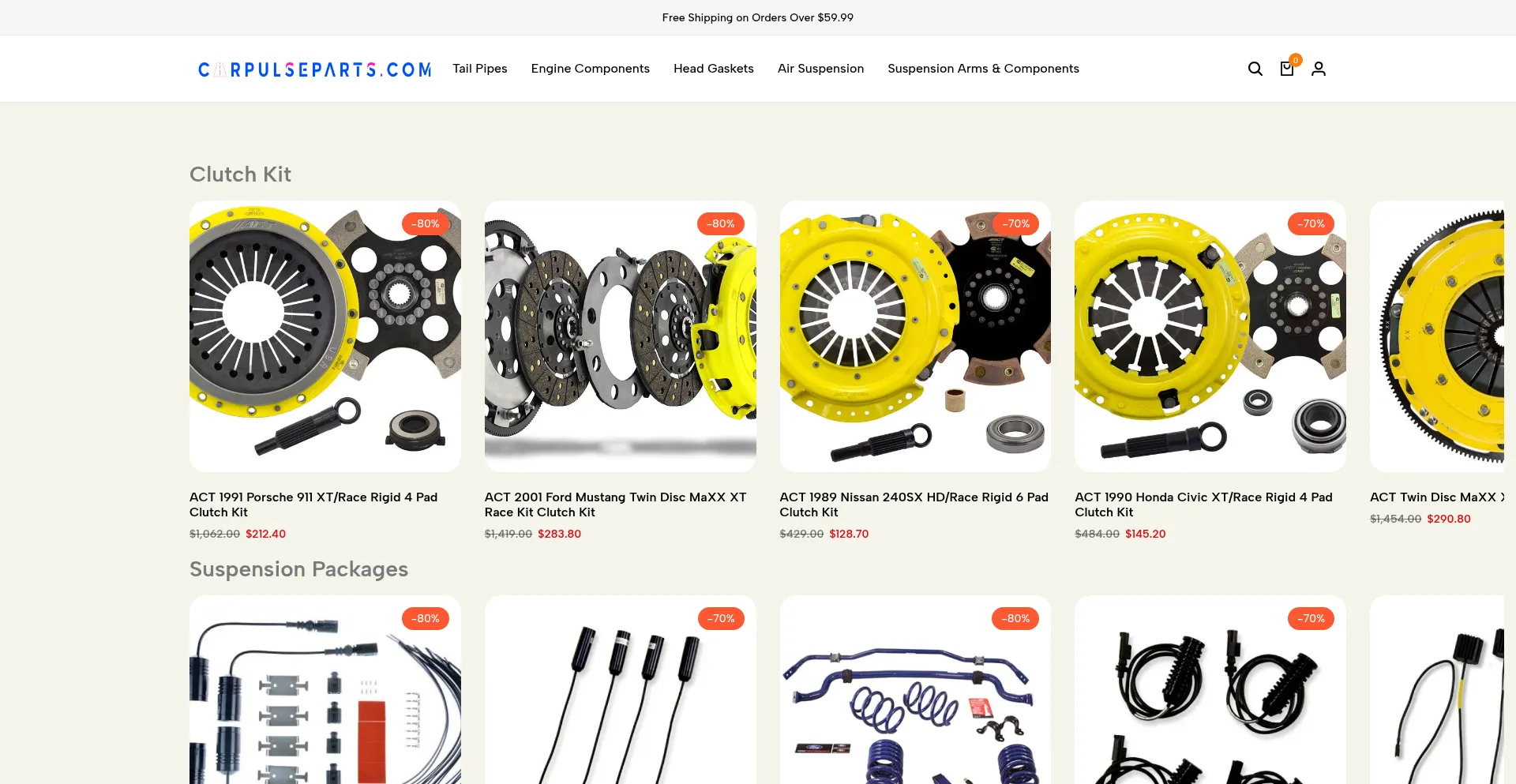The image size is (1516, 784).
Task: Open ACT 1991 Porsche 911 clutch kit link
Action: pyautogui.click(x=313, y=505)
